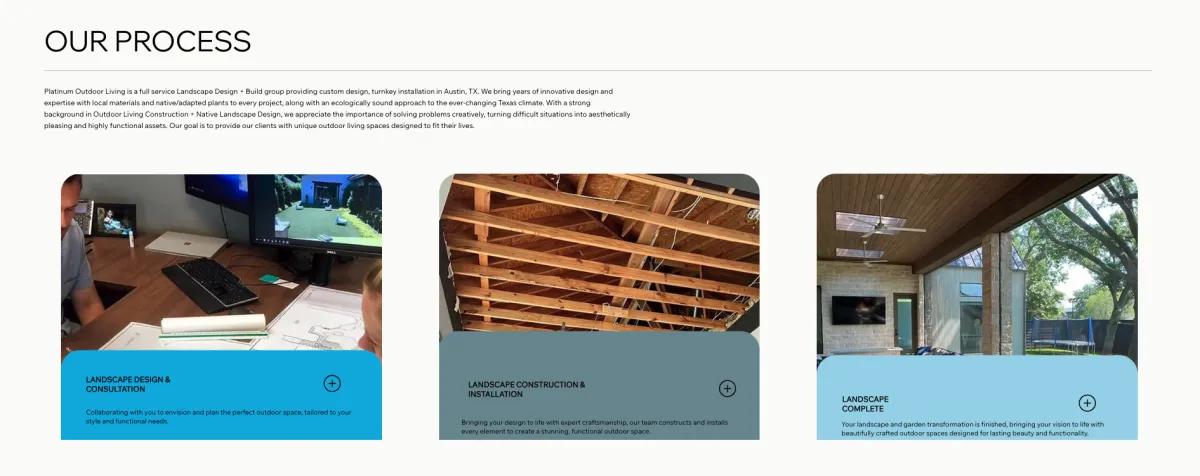
Task: Click the light blue complete card panel
Action: tap(977, 398)
